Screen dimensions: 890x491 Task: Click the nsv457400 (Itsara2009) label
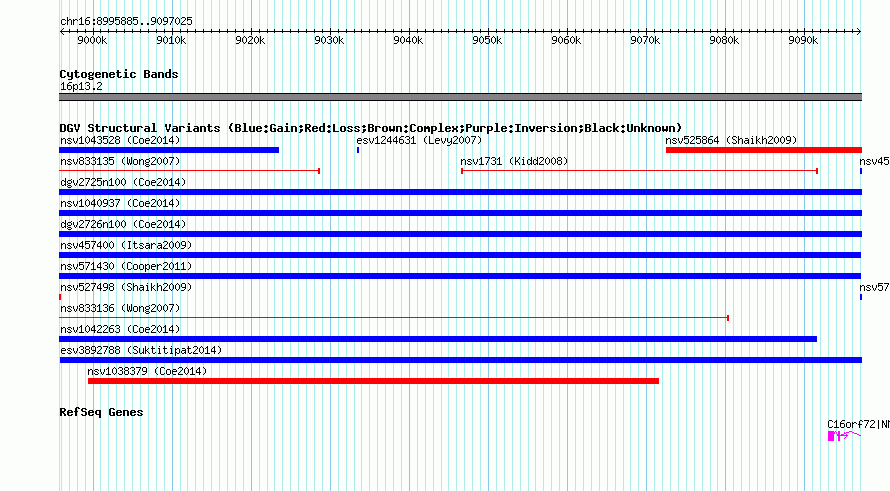click(x=126, y=245)
